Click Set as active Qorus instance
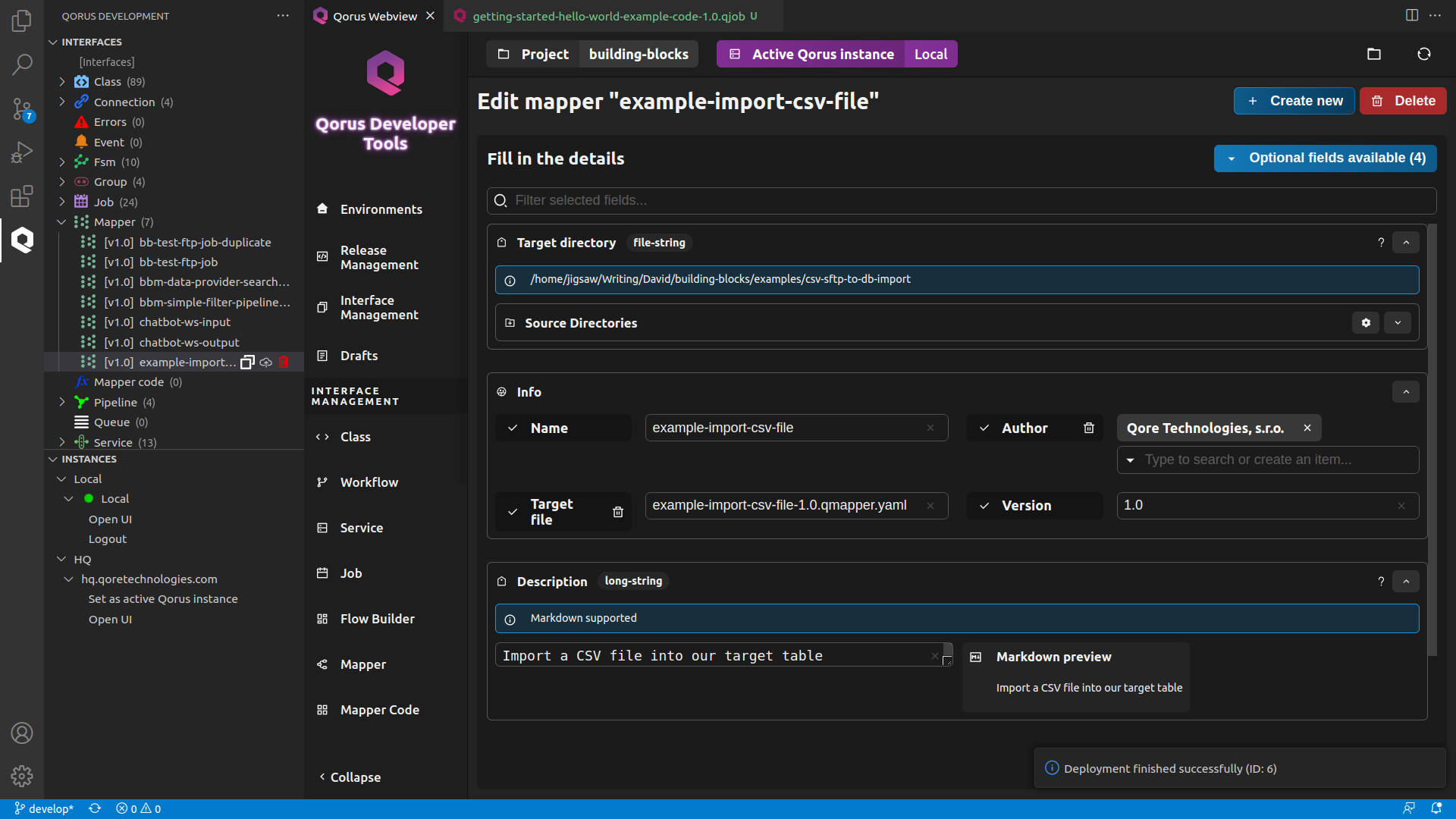The width and height of the screenshot is (1456, 819). click(162, 599)
